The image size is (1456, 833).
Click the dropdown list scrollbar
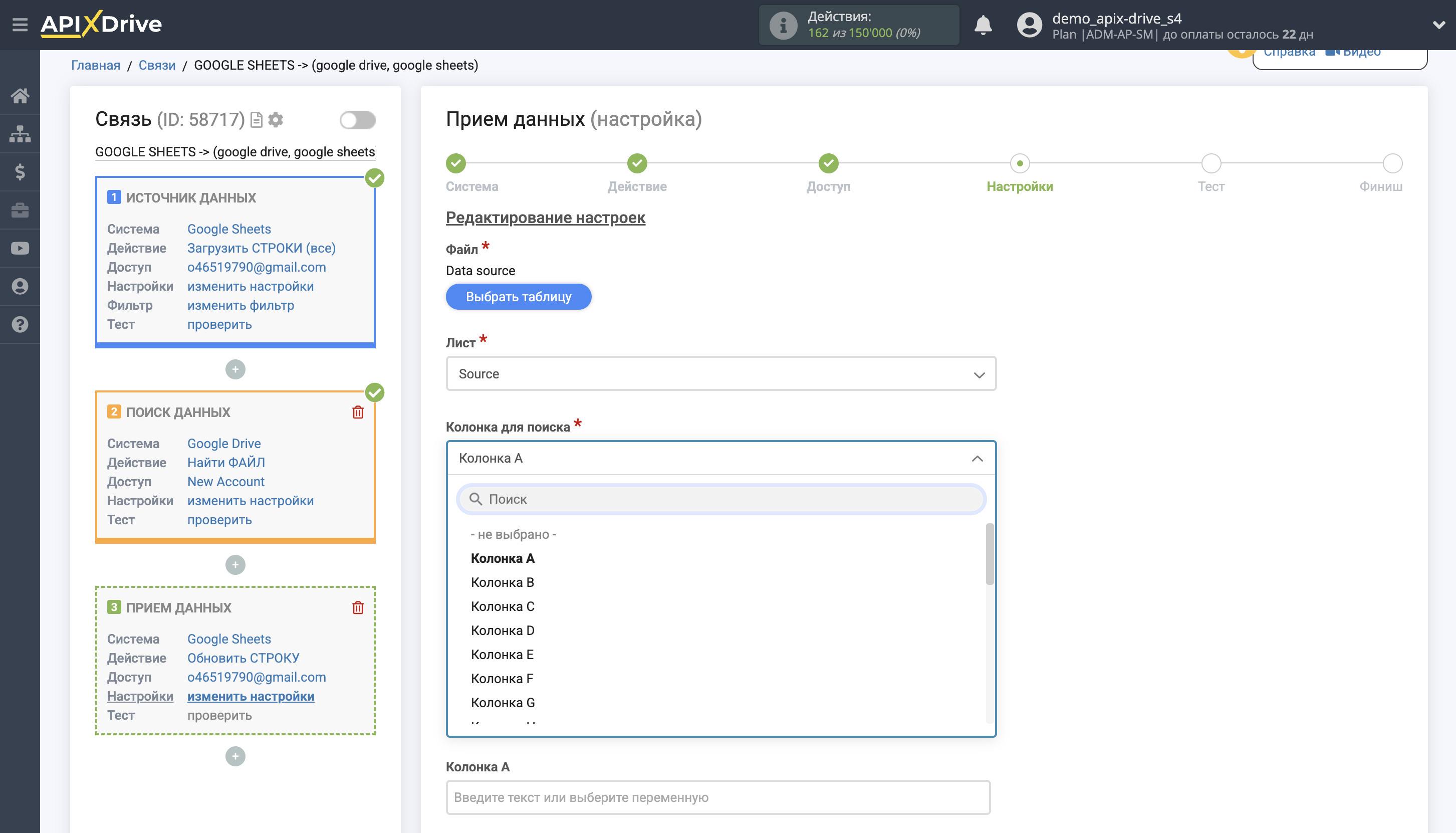click(990, 554)
